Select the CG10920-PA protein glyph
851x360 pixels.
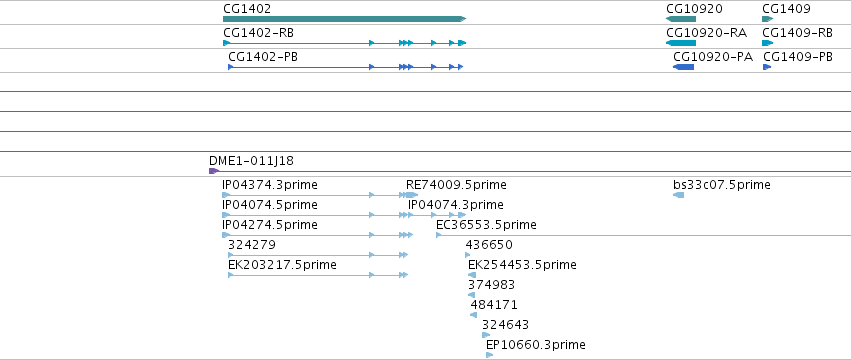[683, 67]
